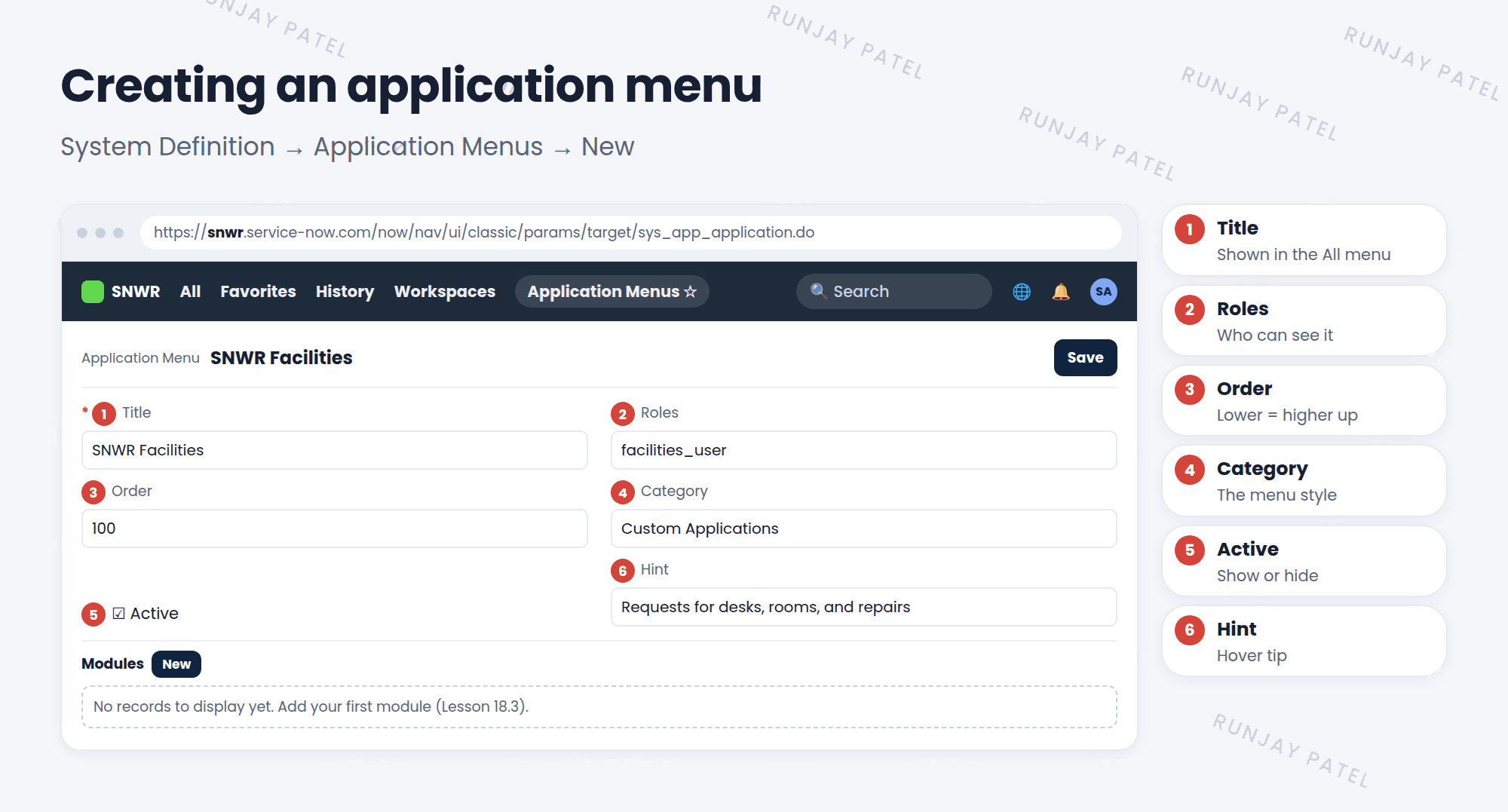Toggle the Active checkbox
1508x812 pixels.
tap(118, 613)
